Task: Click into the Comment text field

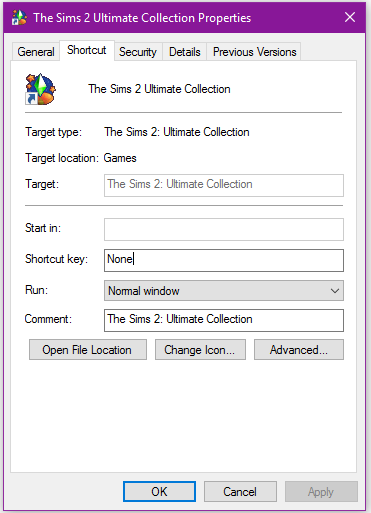Action: pos(224,320)
